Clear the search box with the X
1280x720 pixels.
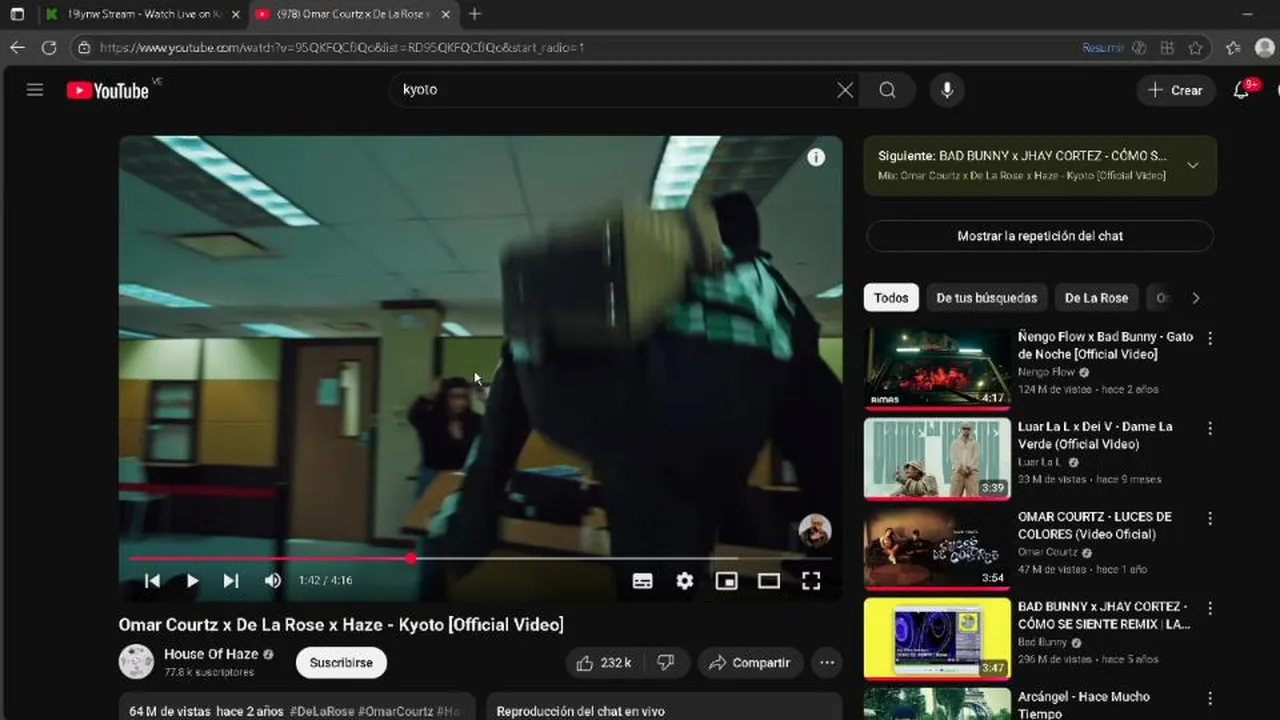click(845, 90)
